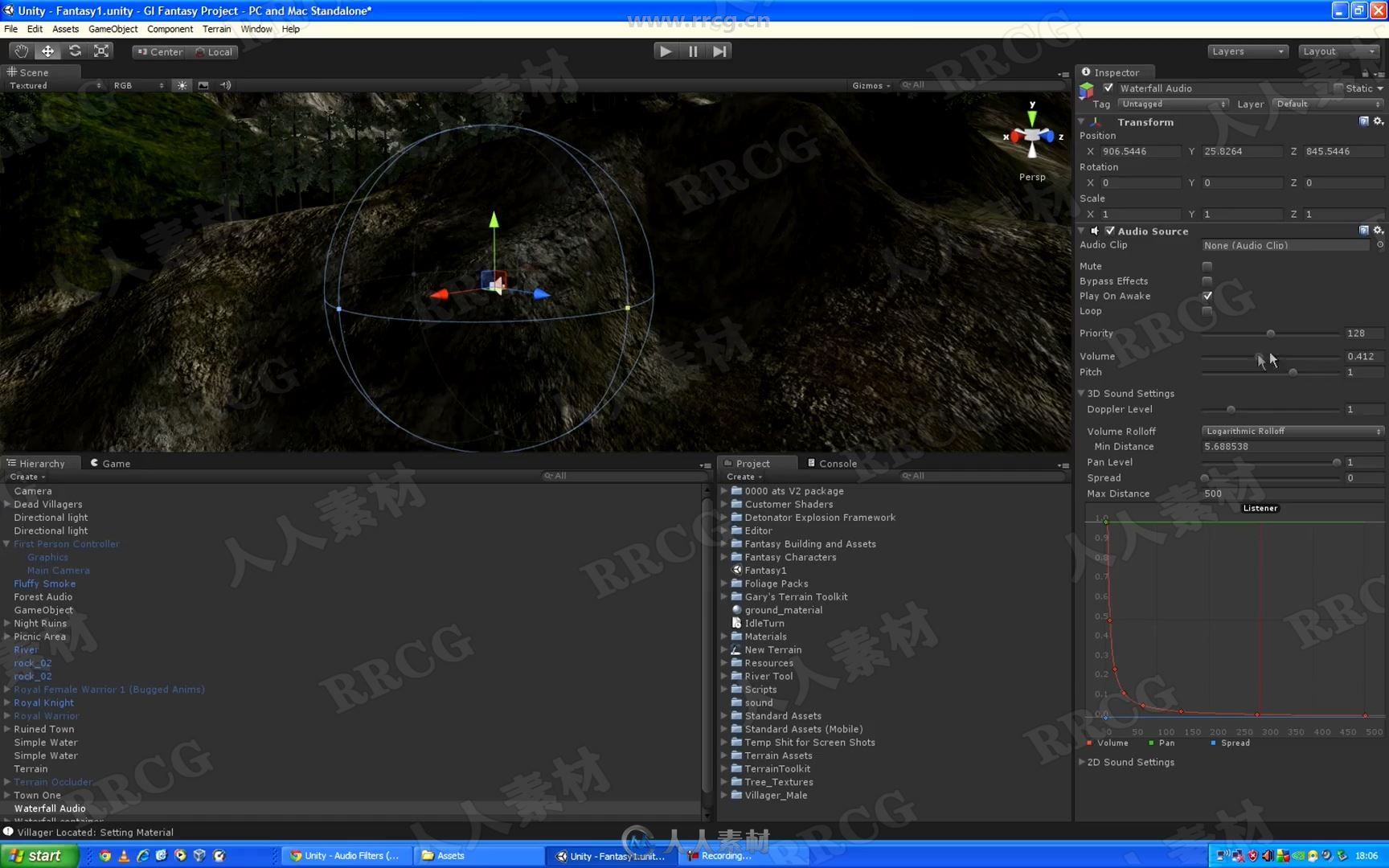Open VLC from quick launch

tap(124, 855)
